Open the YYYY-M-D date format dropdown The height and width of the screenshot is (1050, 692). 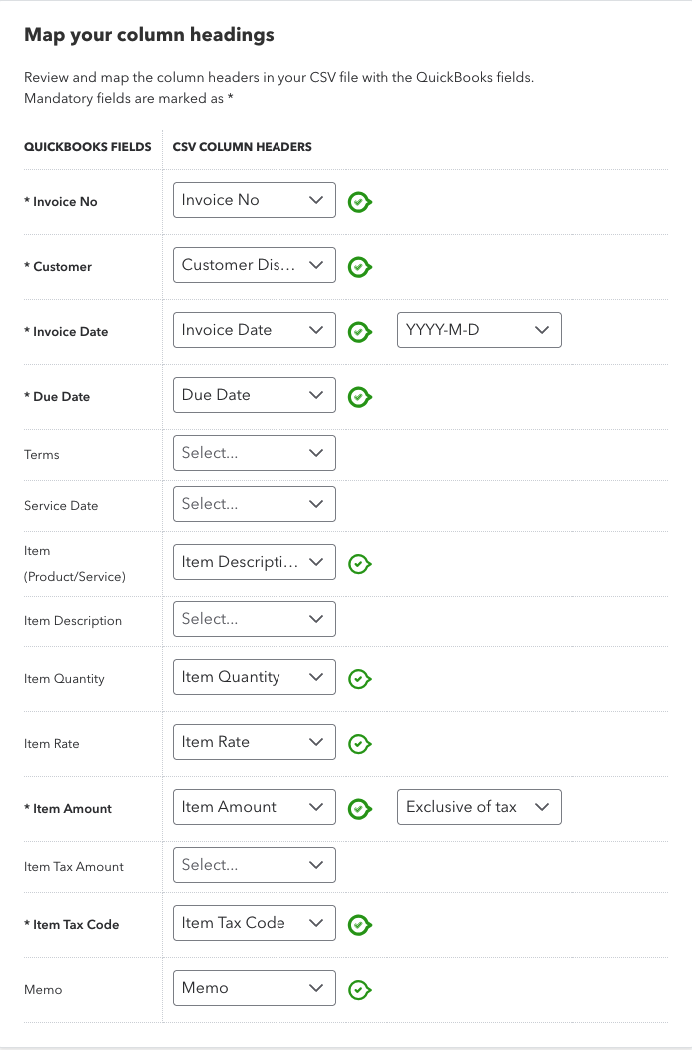[479, 330]
